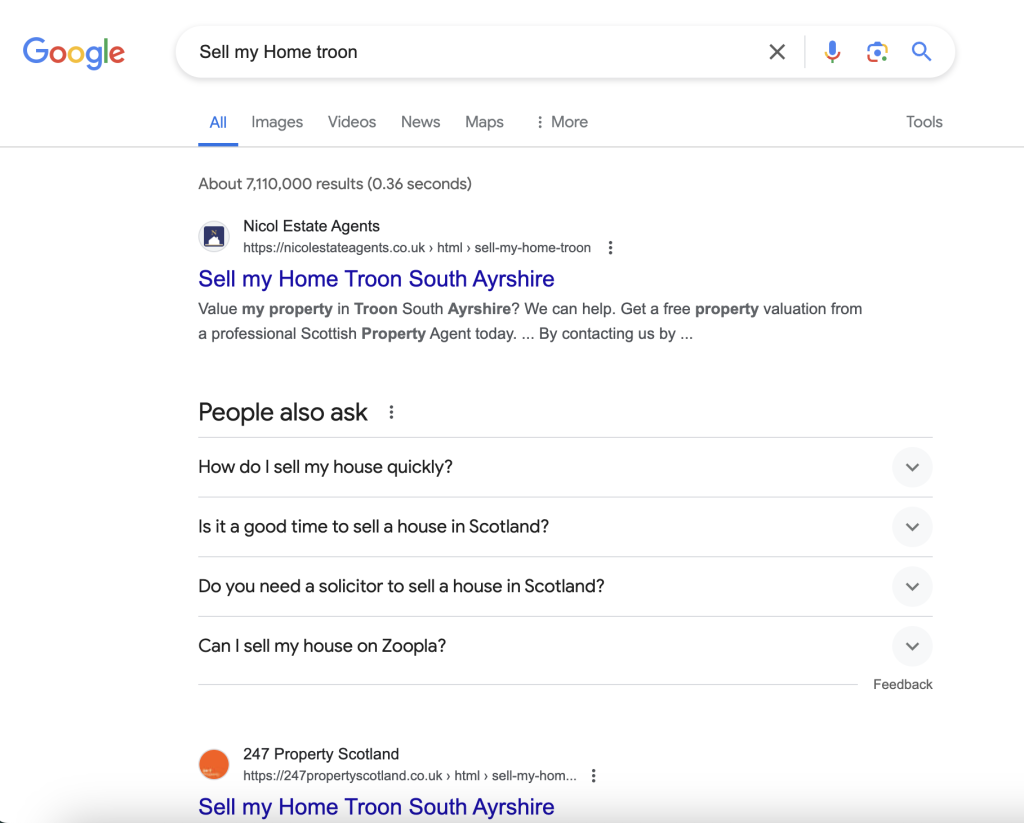The image size is (1024, 823).
Task: Click the Google logo
Action: pyautogui.click(x=73, y=53)
